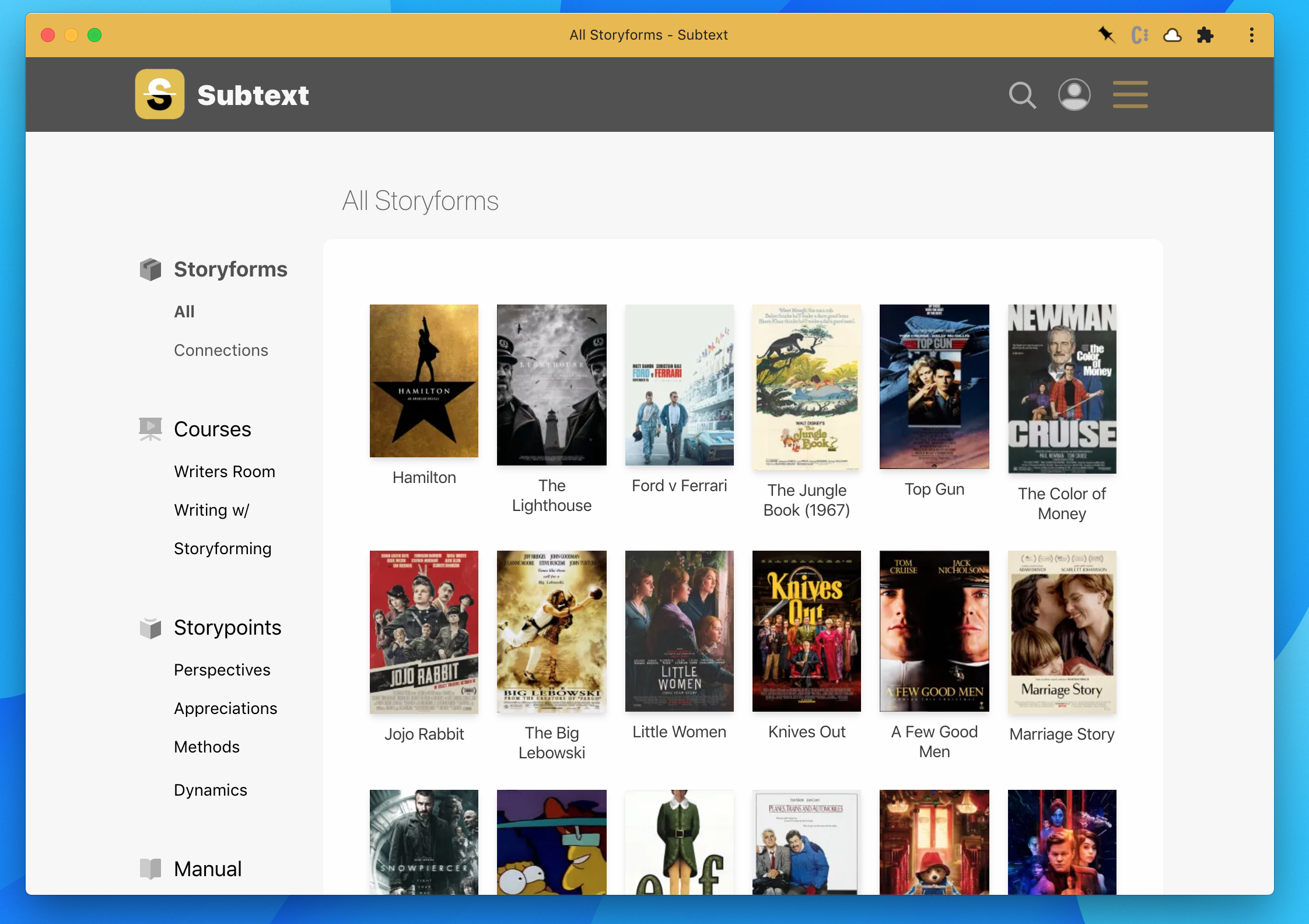The image size is (1309, 924).
Task: Click the Storypoints box icon in sidebar
Action: 150,628
